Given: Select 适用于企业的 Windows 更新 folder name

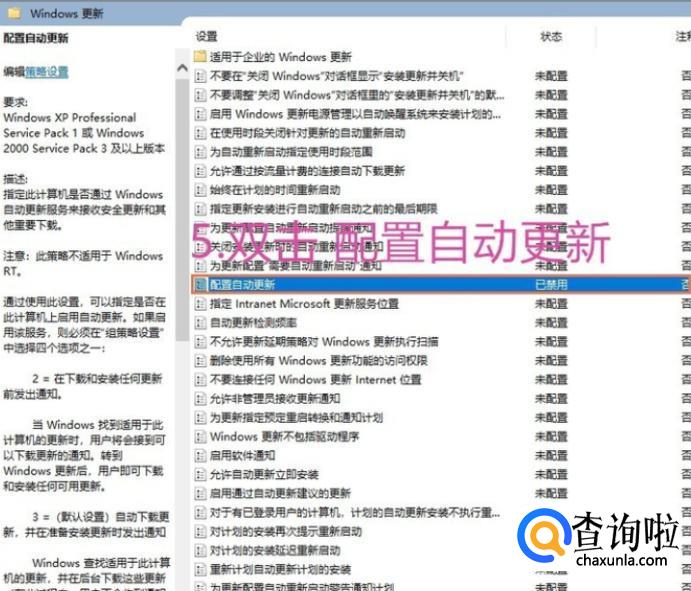Looking at the screenshot, I should tap(280, 57).
